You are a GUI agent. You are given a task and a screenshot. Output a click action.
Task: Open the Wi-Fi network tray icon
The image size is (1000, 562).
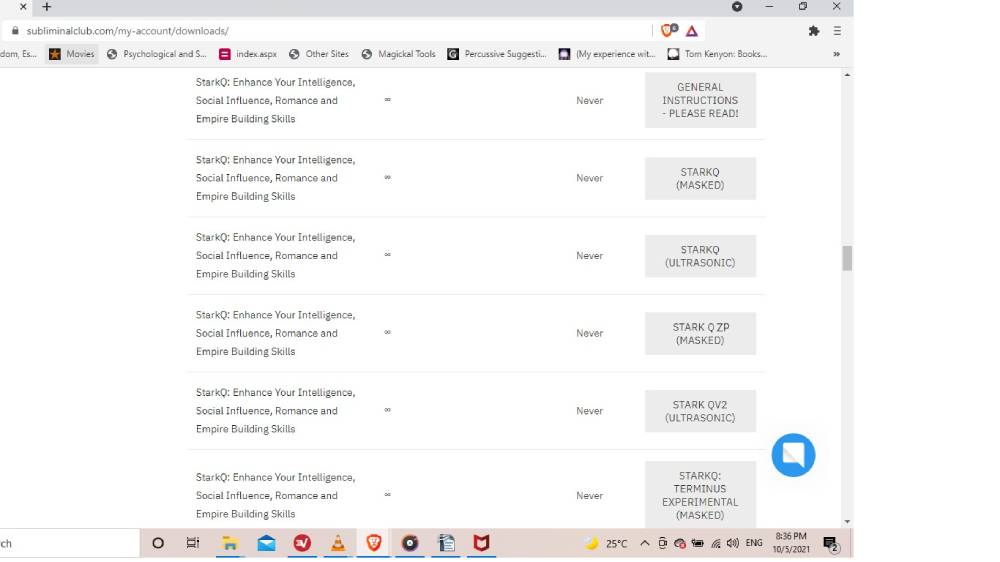[x=716, y=544]
